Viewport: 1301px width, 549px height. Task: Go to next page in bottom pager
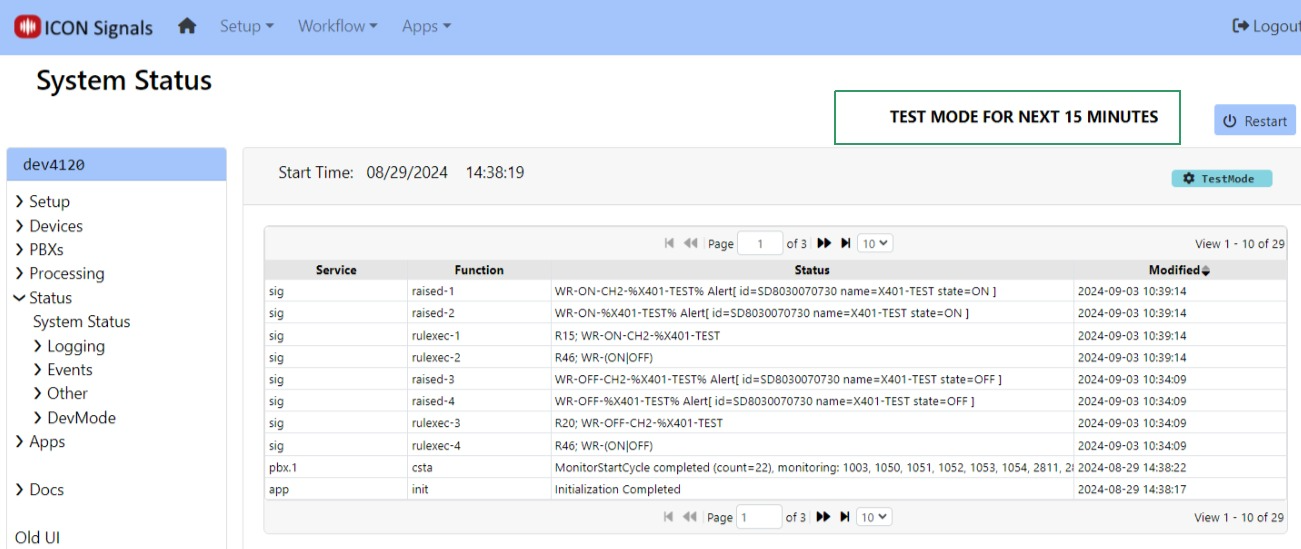(x=824, y=517)
